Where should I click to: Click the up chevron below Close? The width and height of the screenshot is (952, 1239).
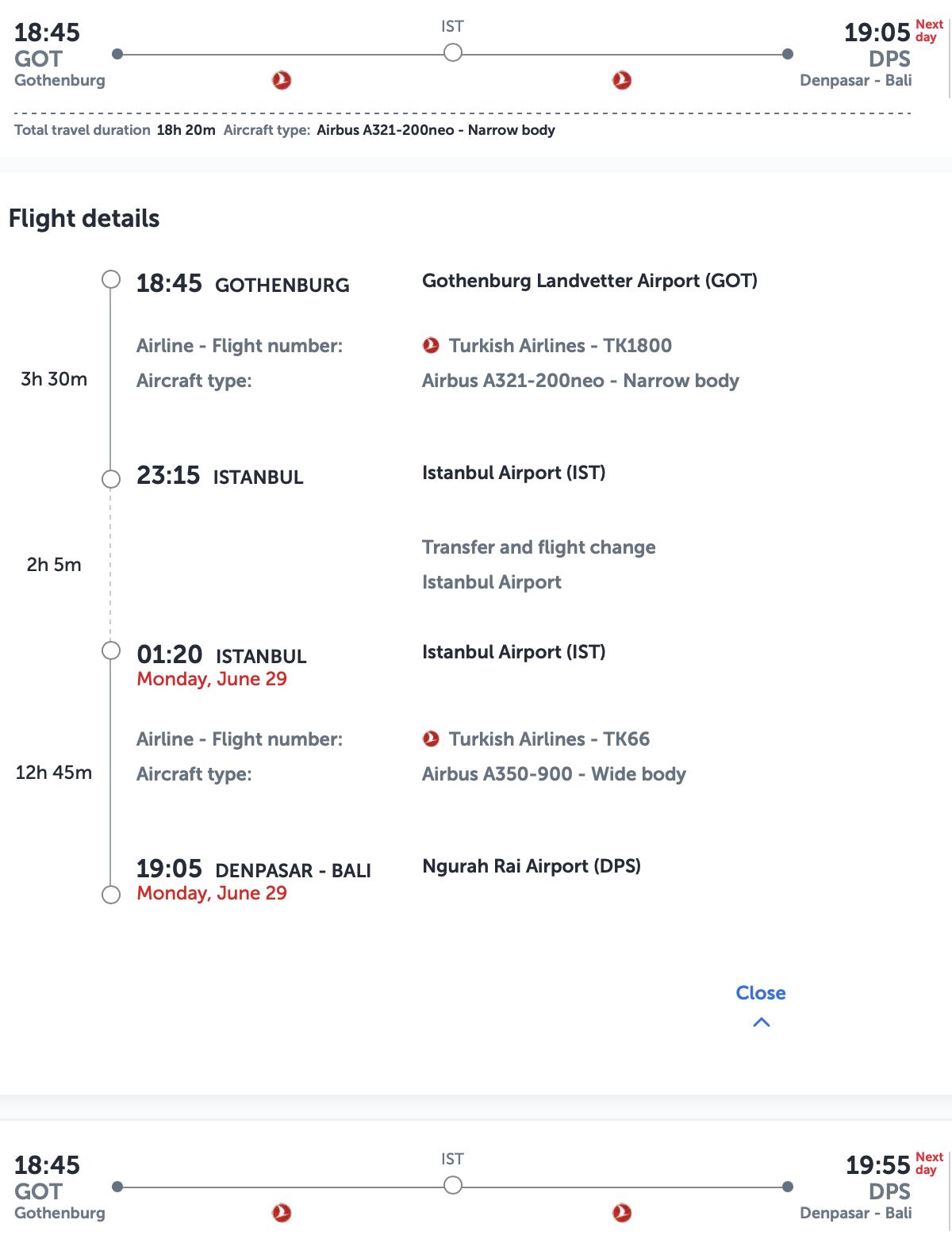coord(761,1022)
